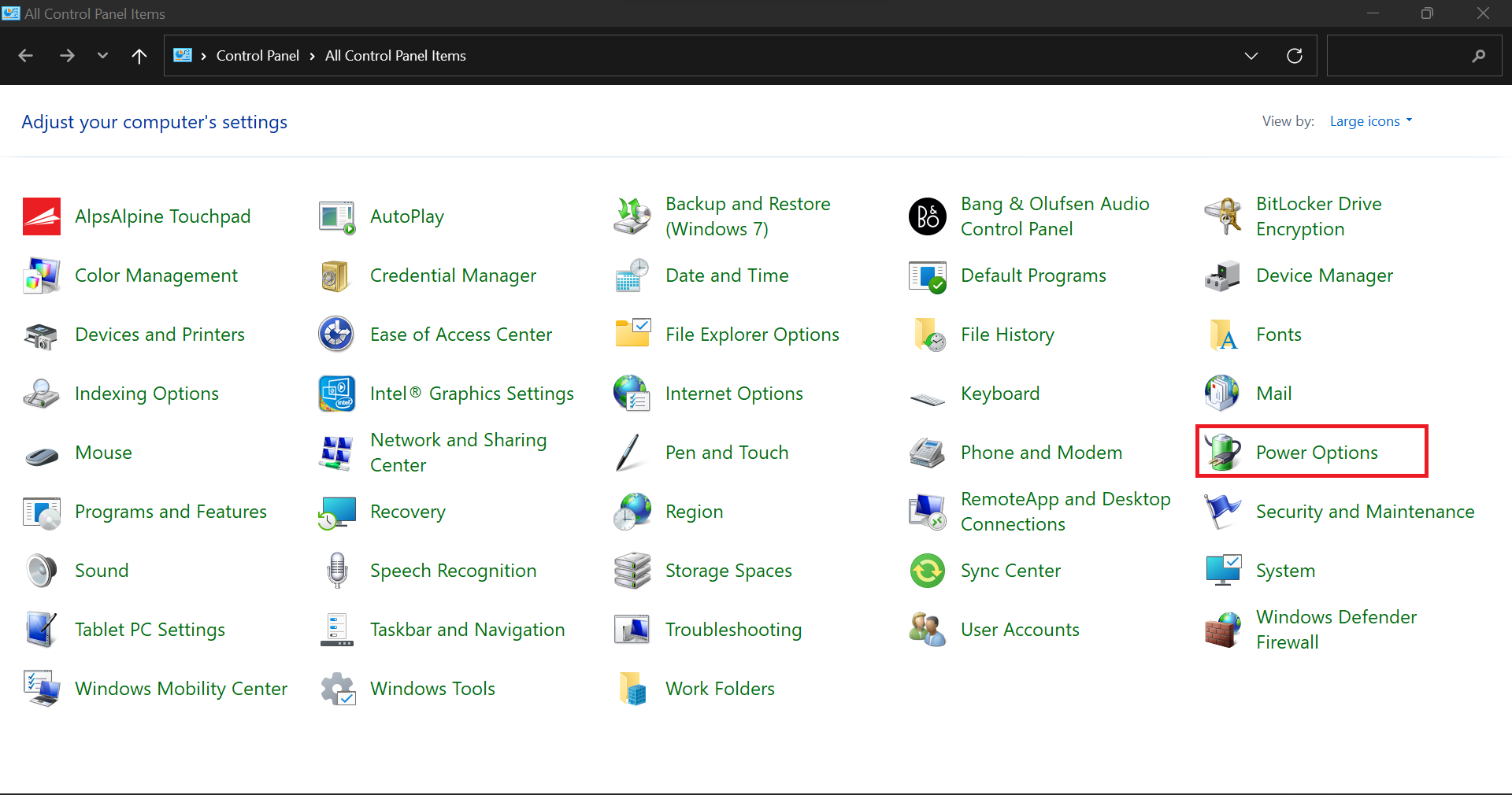Click the Mouse icon
This screenshot has width=1512, height=795.
[42, 456]
